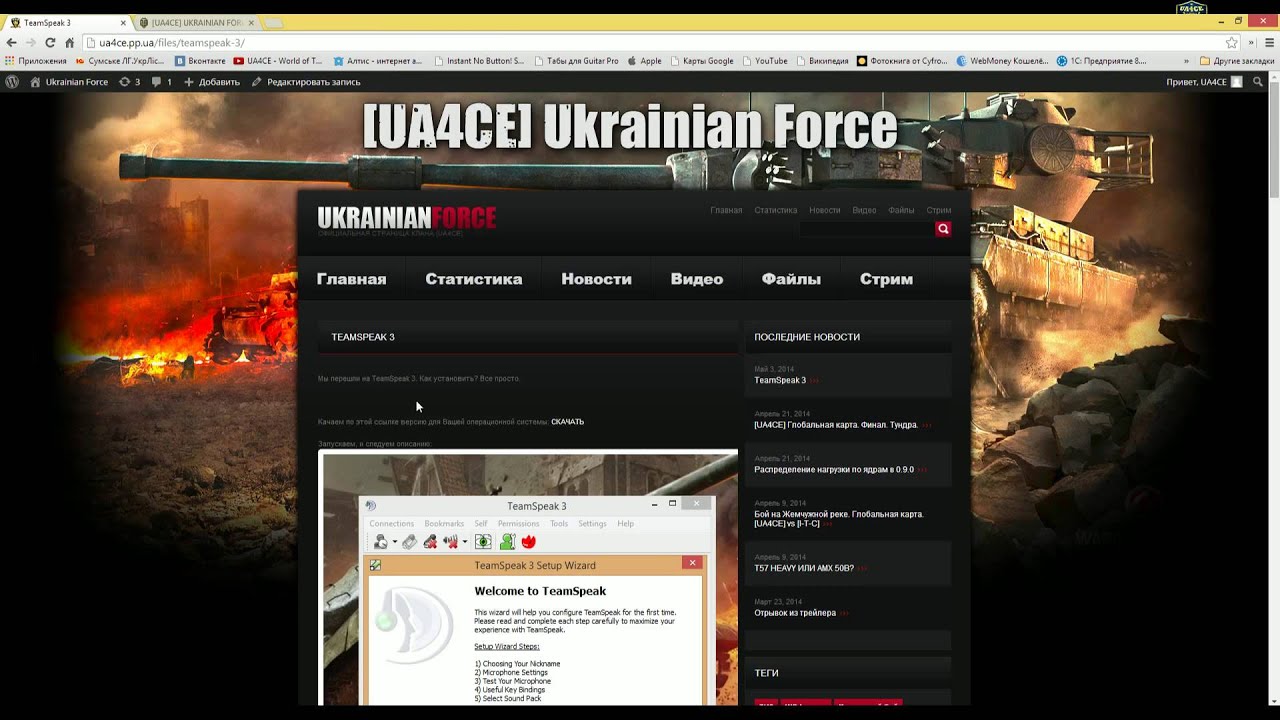Open the WordPress logo admin menu

click(12, 82)
